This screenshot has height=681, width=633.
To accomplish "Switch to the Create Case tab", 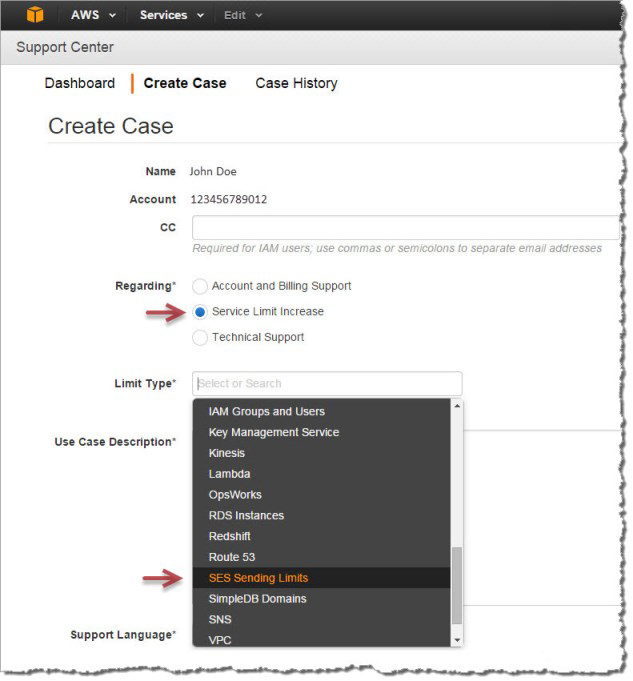I will (x=185, y=83).
